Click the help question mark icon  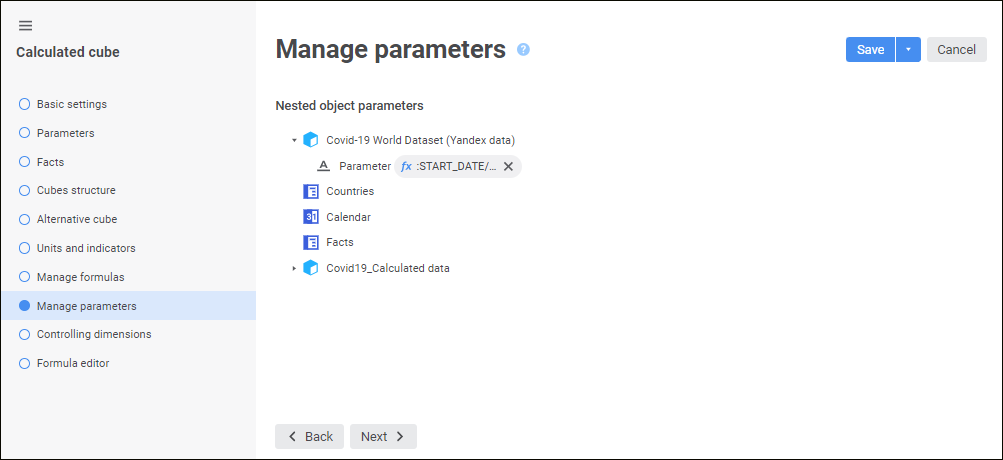click(523, 49)
